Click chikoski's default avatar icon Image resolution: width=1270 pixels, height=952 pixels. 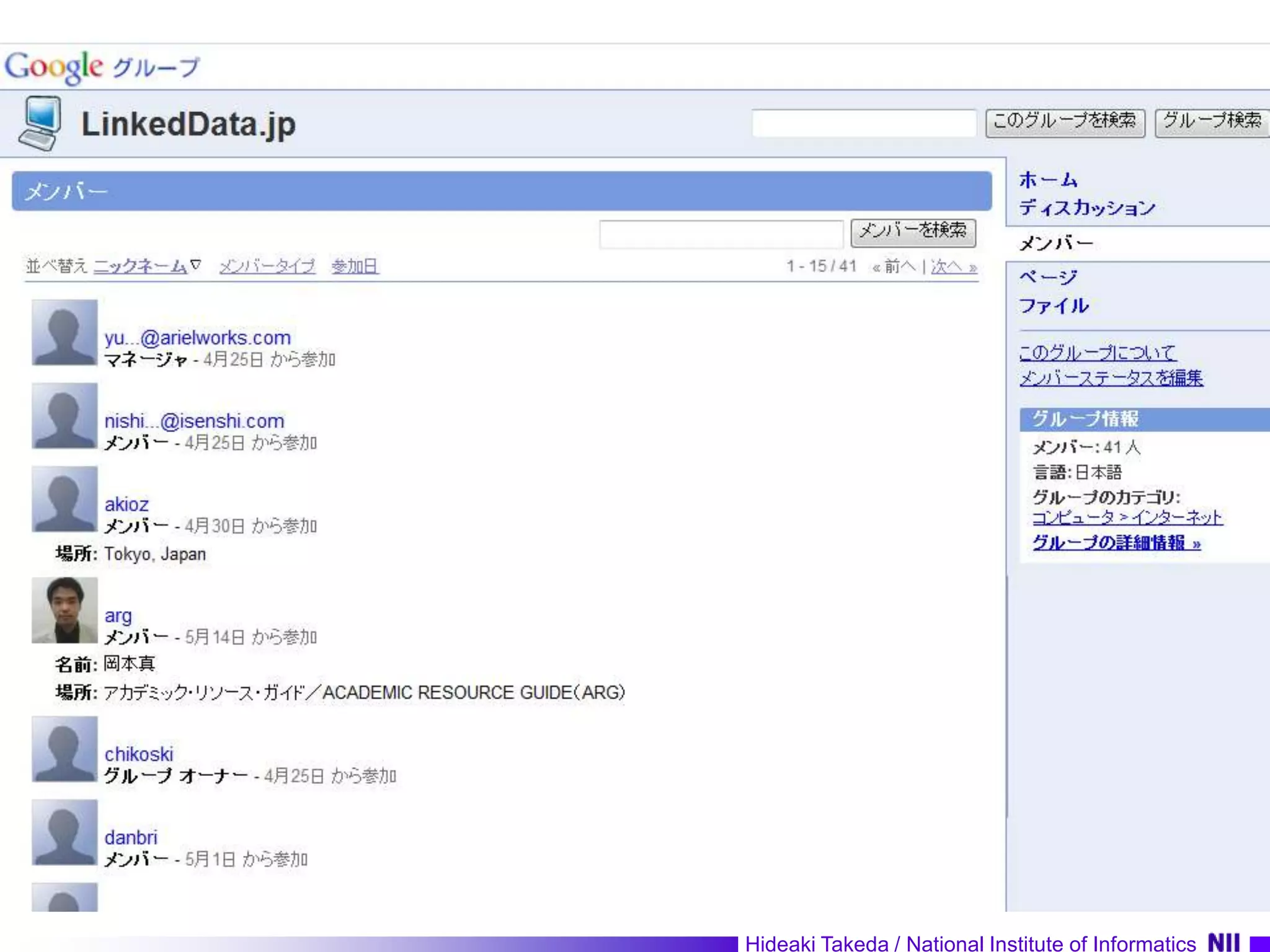point(64,749)
